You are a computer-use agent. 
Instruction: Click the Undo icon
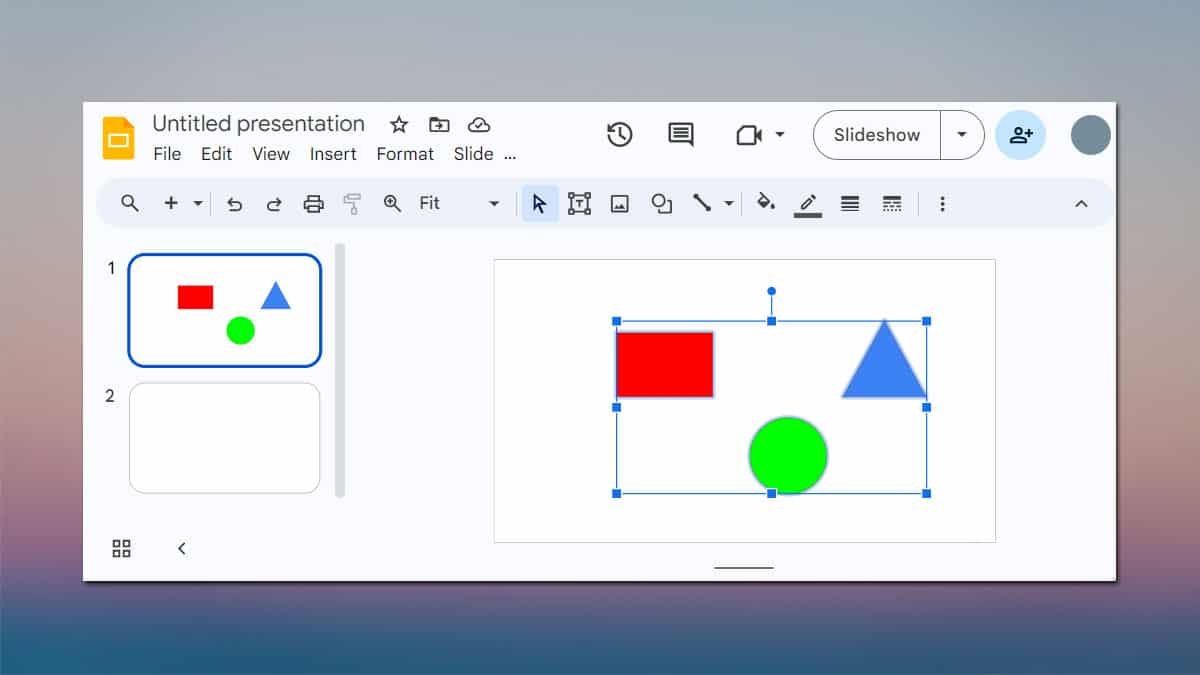point(234,203)
